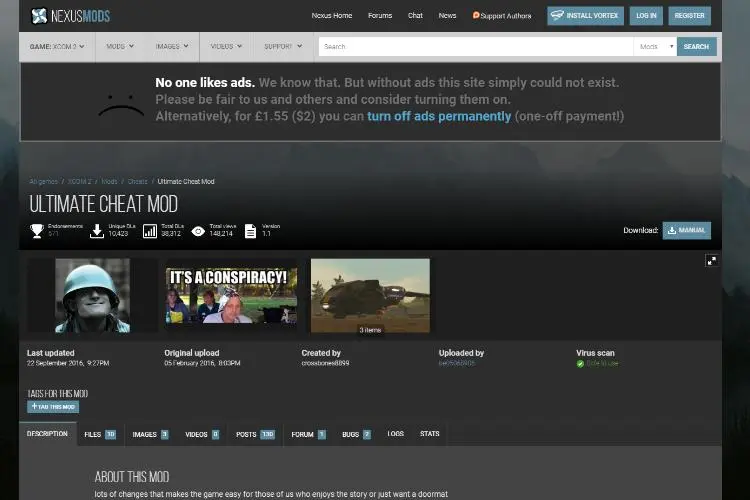Open the Forums link in header

pyautogui.click(x=380, y=16)
